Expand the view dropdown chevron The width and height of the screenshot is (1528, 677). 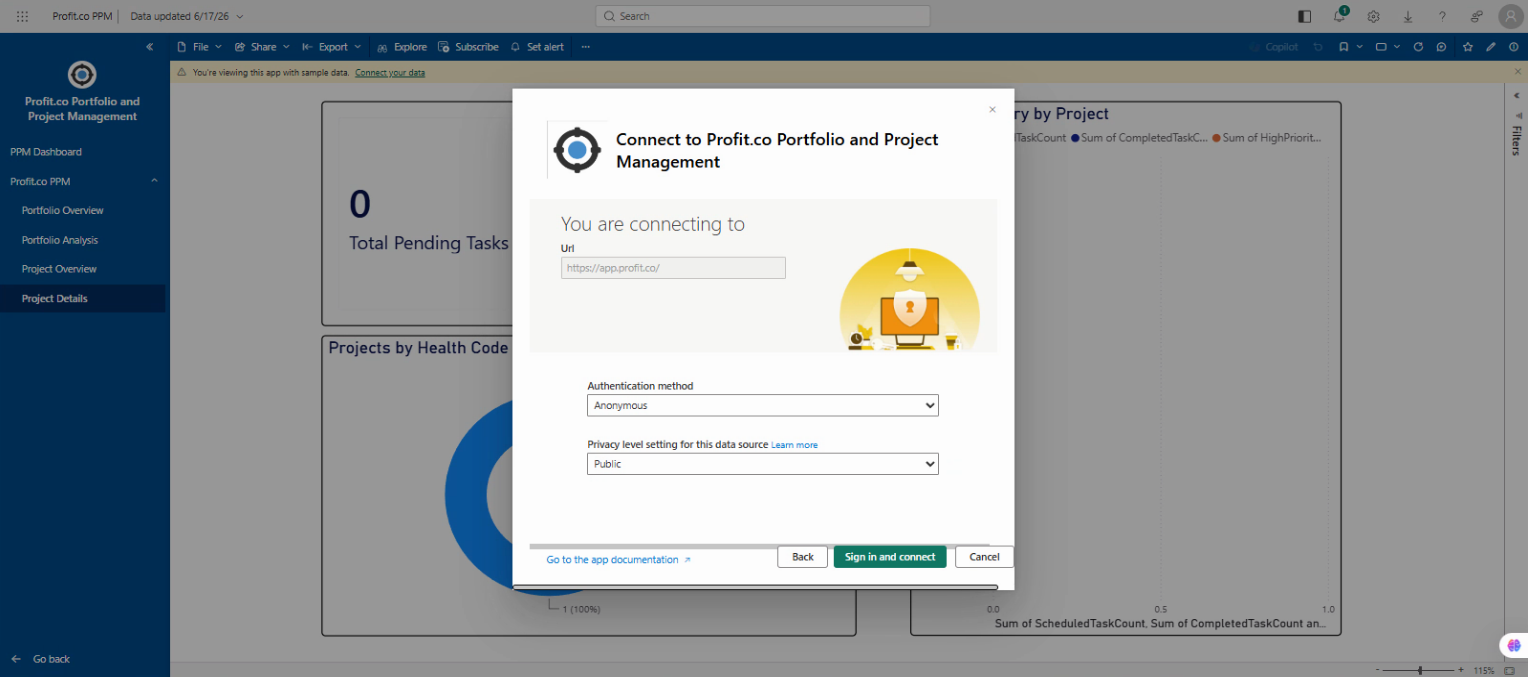(x=1397, y=47)
